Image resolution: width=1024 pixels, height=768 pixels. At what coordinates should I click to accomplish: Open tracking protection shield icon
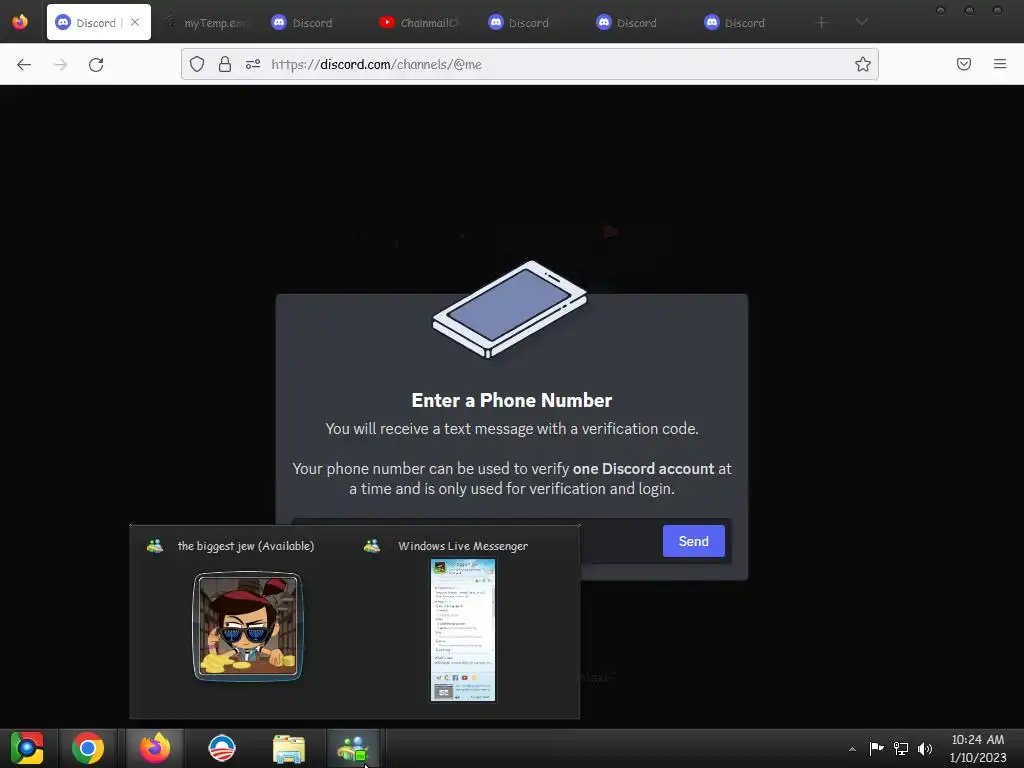197,64
